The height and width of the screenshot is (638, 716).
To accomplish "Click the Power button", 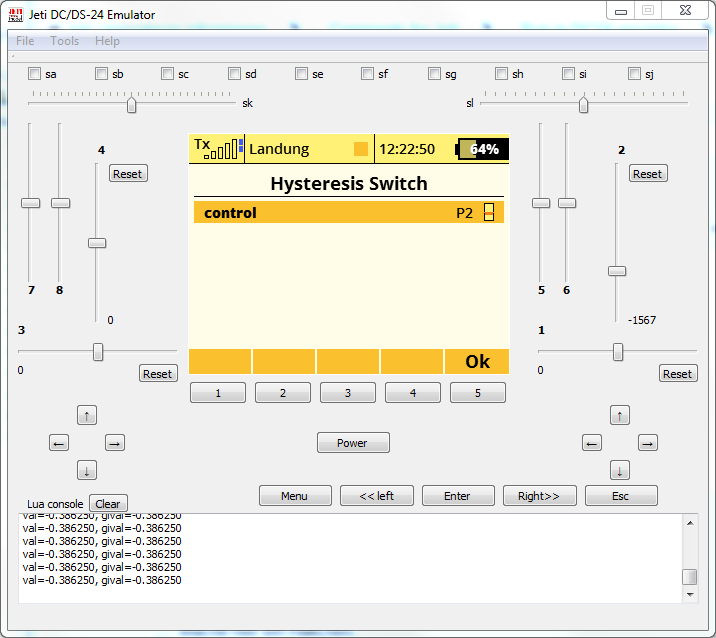I will (353, 443).
